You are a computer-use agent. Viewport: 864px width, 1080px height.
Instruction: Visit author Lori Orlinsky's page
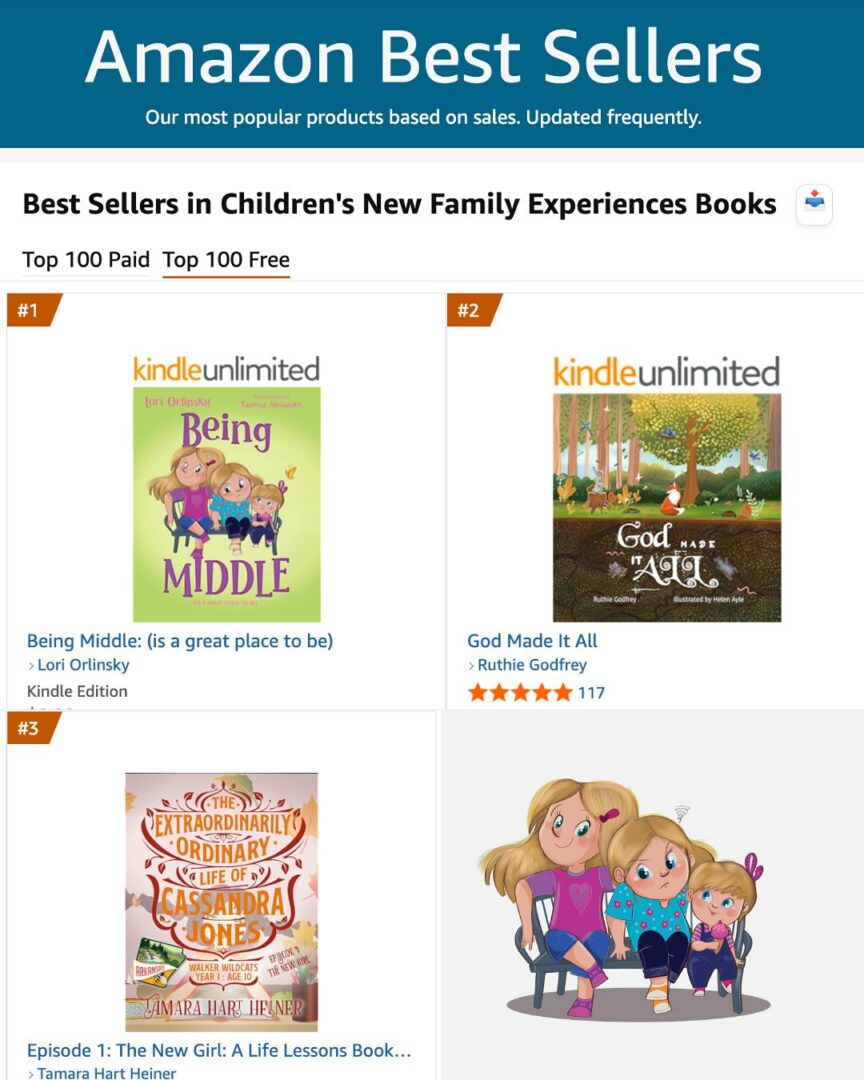click(83, 665)
